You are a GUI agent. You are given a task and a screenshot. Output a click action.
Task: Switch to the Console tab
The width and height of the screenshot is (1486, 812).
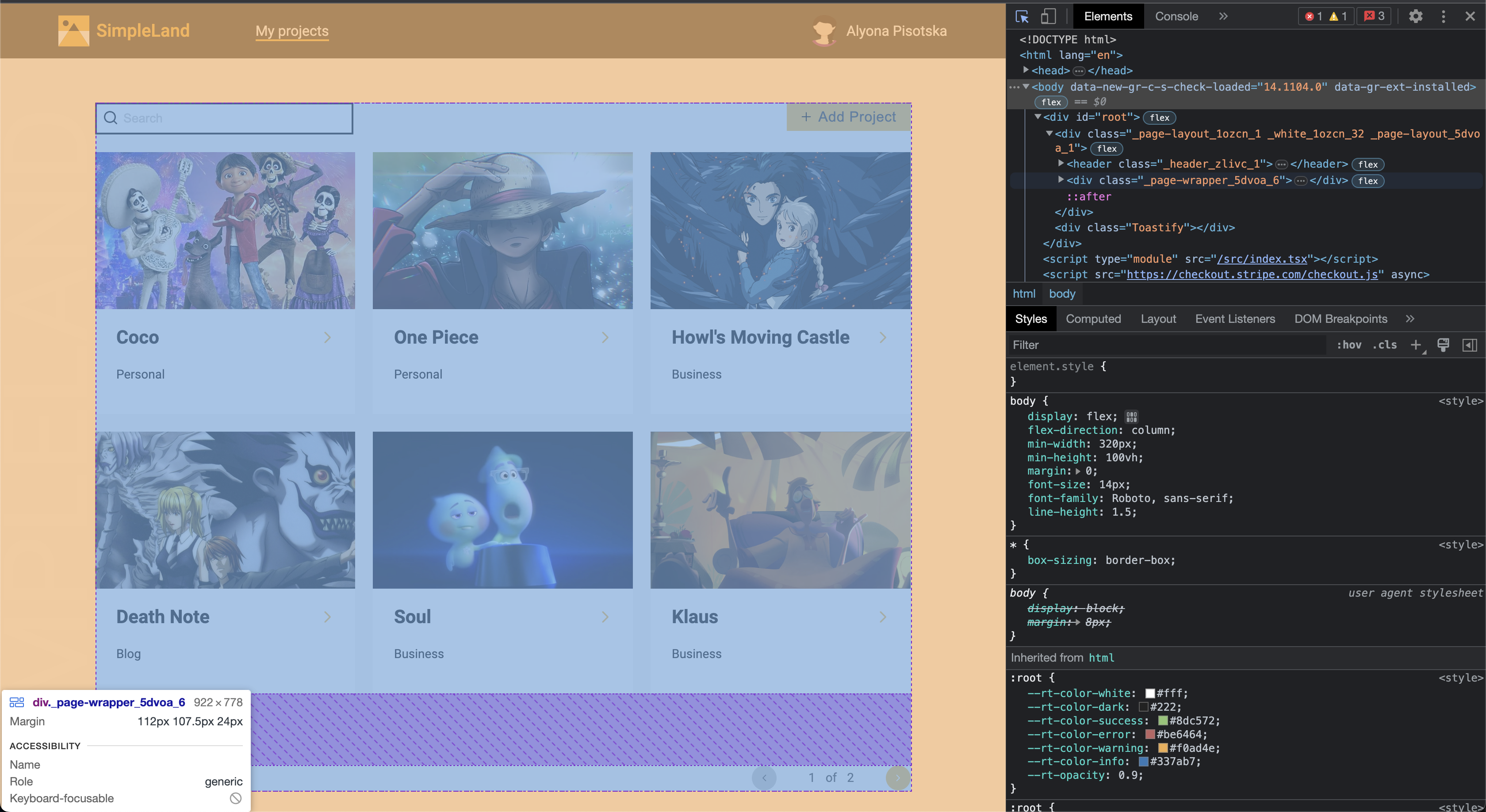click(1176, 16)
